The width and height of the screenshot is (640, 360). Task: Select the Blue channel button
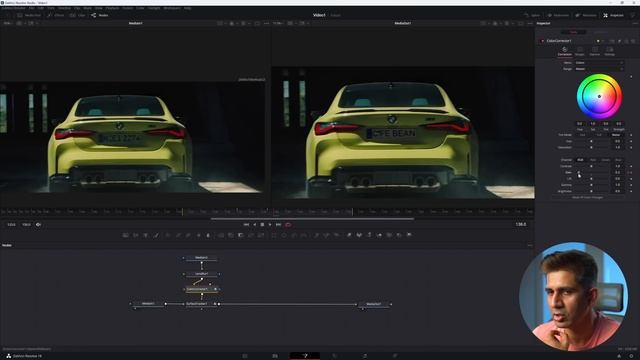(618, 160)
